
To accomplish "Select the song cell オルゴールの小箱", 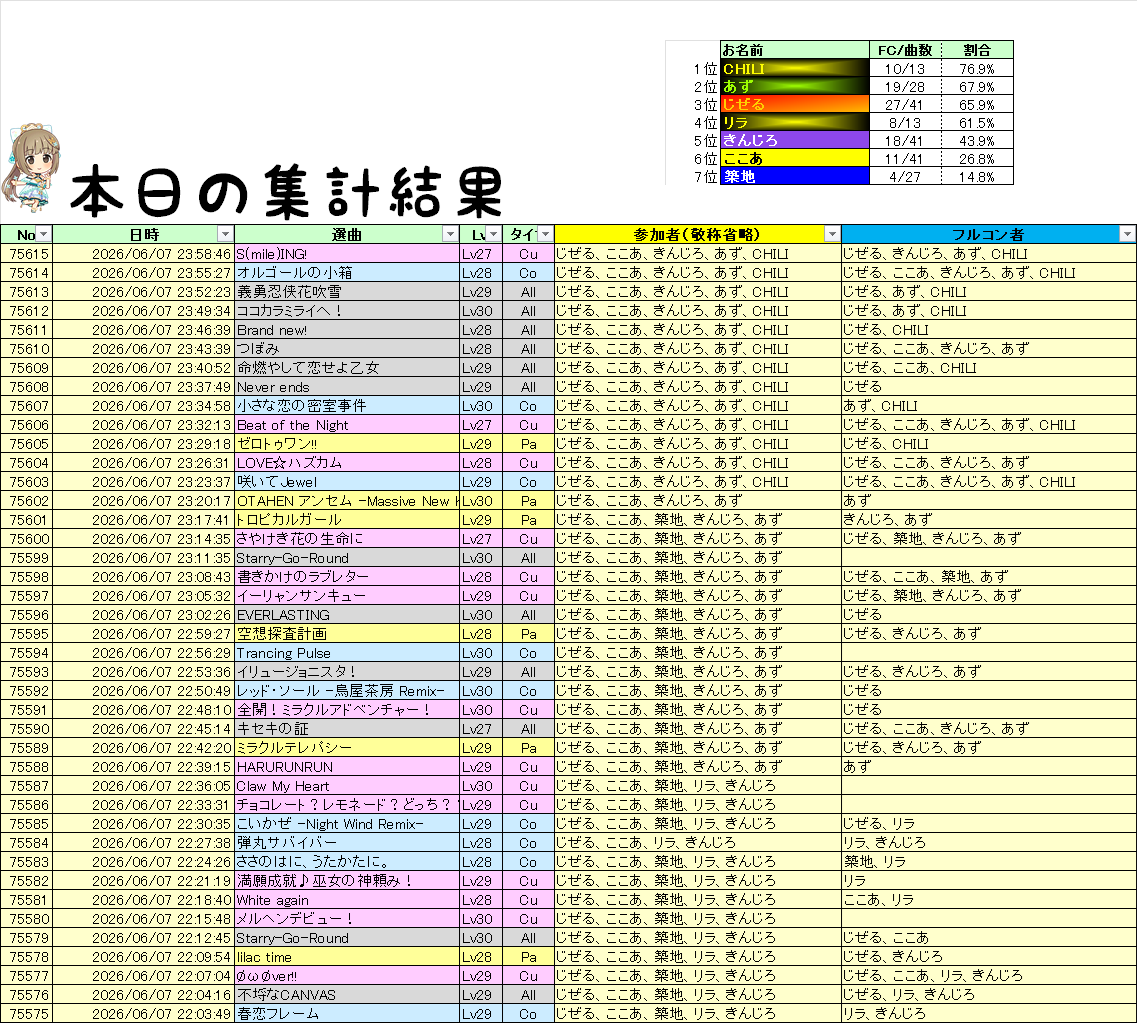I will point(347,273).
